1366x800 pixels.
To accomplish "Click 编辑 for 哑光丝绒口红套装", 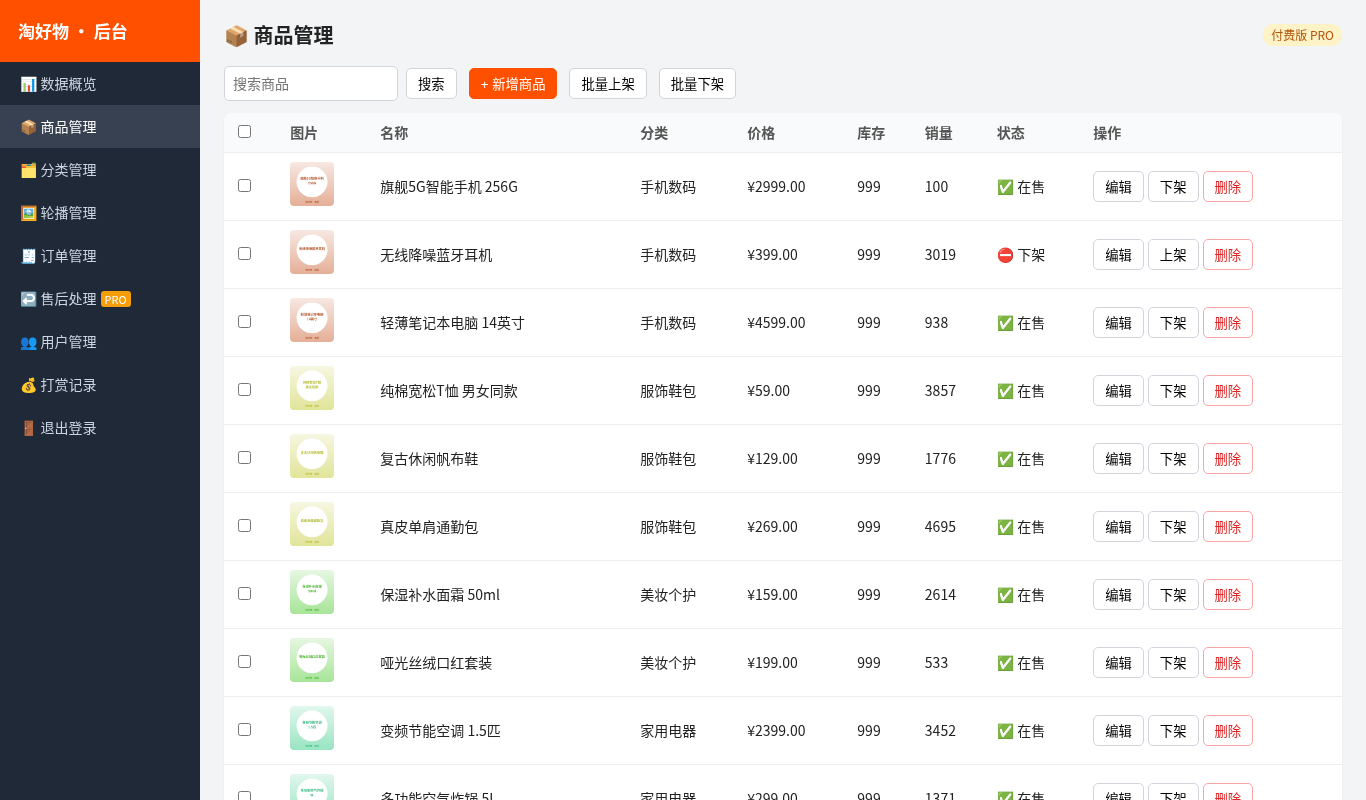I will point(1118,663).
